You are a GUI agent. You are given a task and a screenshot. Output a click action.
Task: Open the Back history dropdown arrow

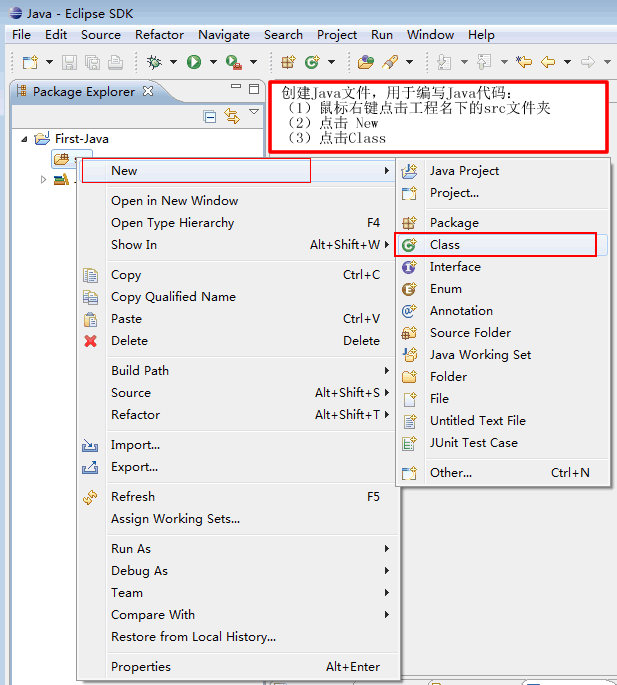click(x=567, y=62)
